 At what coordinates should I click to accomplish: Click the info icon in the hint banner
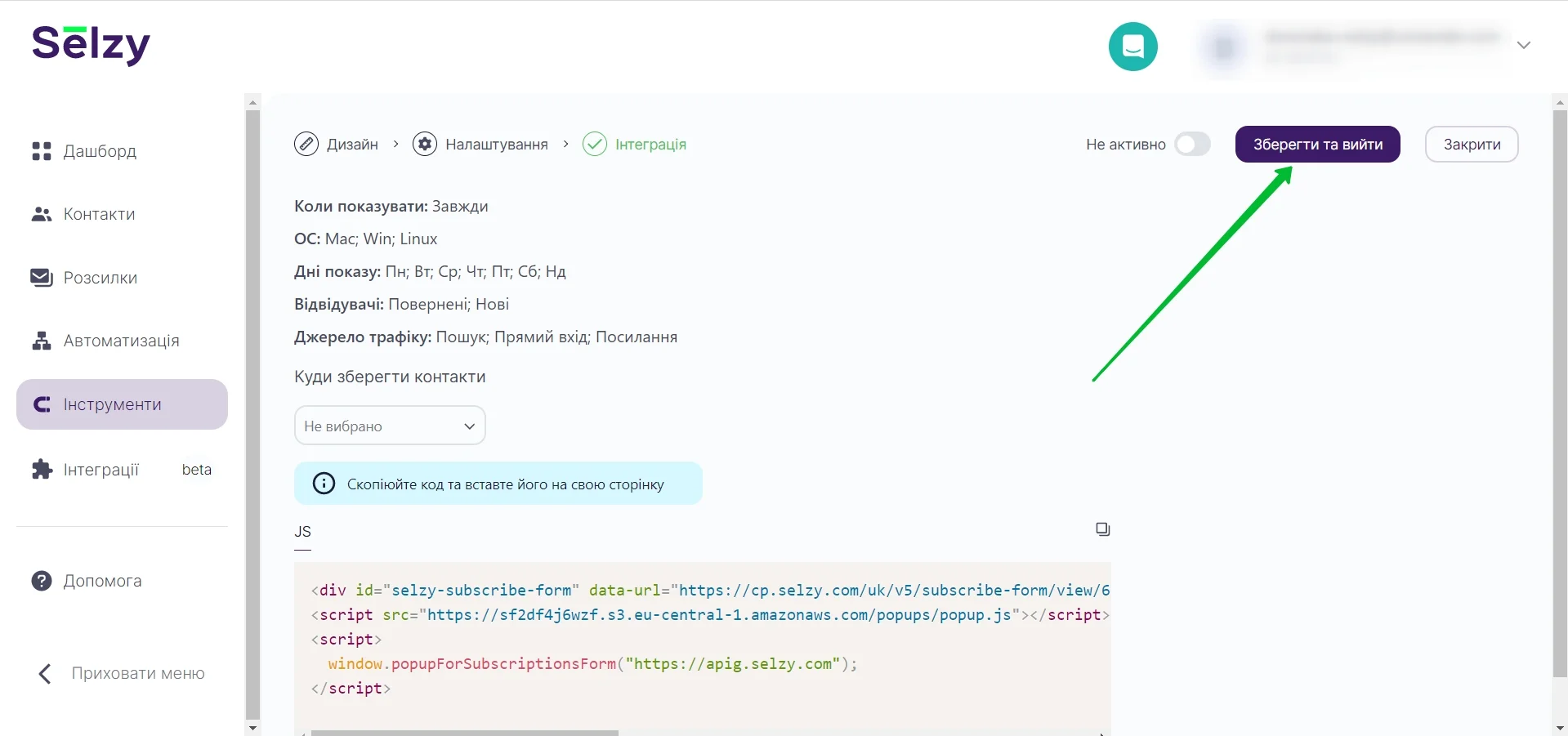click(324, 484)
